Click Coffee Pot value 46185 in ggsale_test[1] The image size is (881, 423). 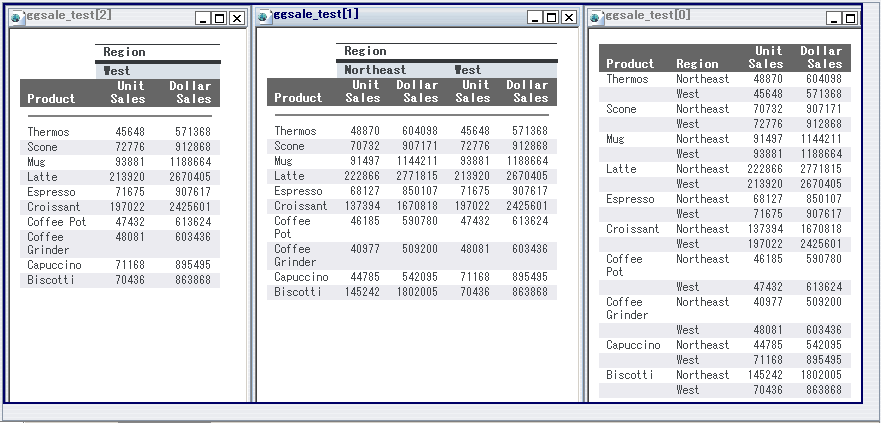tap(365, 221)
